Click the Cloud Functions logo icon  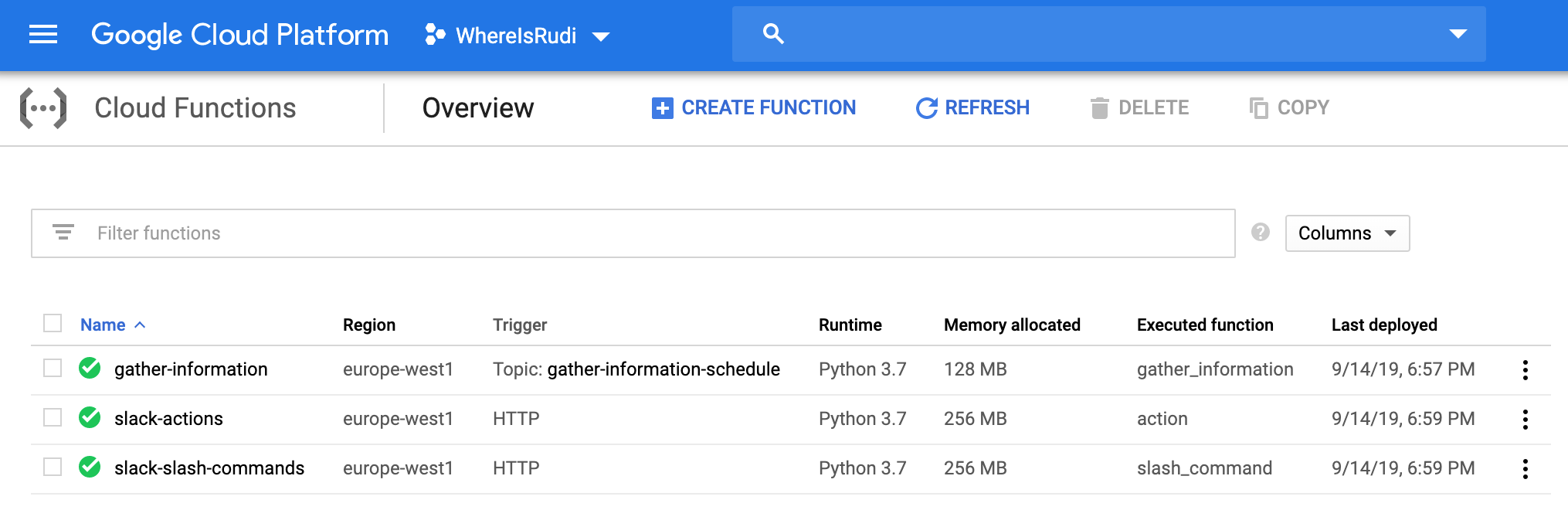43,108
